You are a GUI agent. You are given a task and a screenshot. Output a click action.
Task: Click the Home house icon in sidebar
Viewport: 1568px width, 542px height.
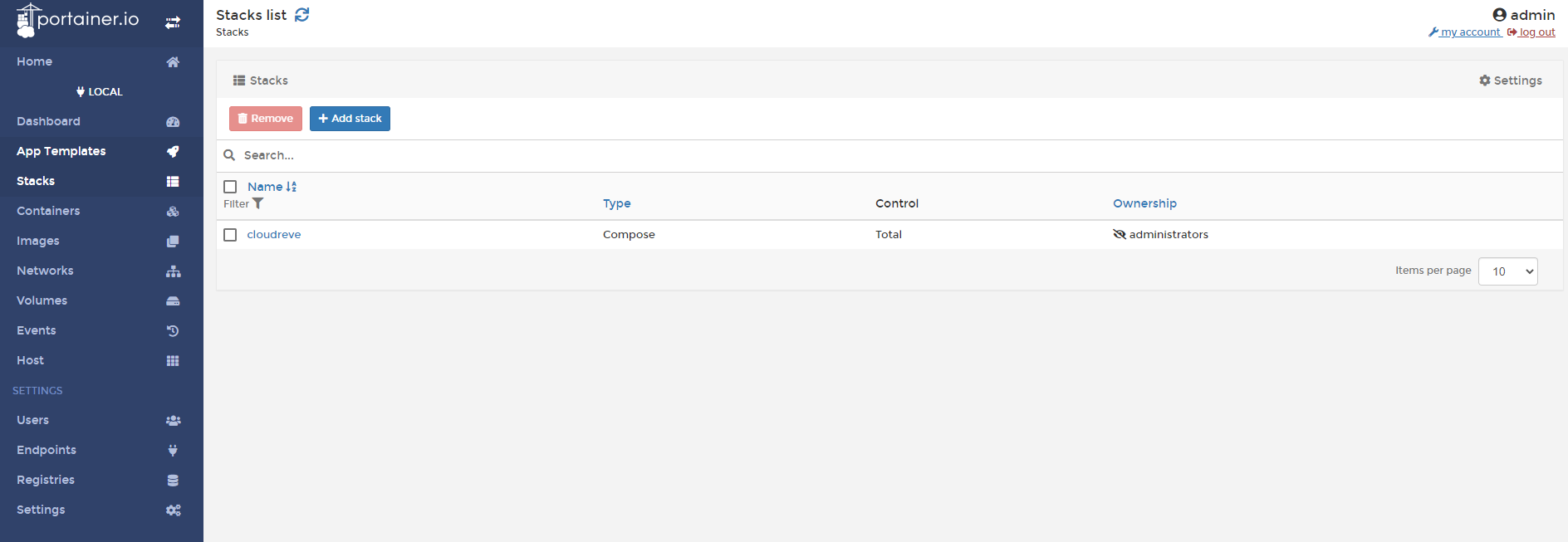pyautogui.click(x=173, y=62)
